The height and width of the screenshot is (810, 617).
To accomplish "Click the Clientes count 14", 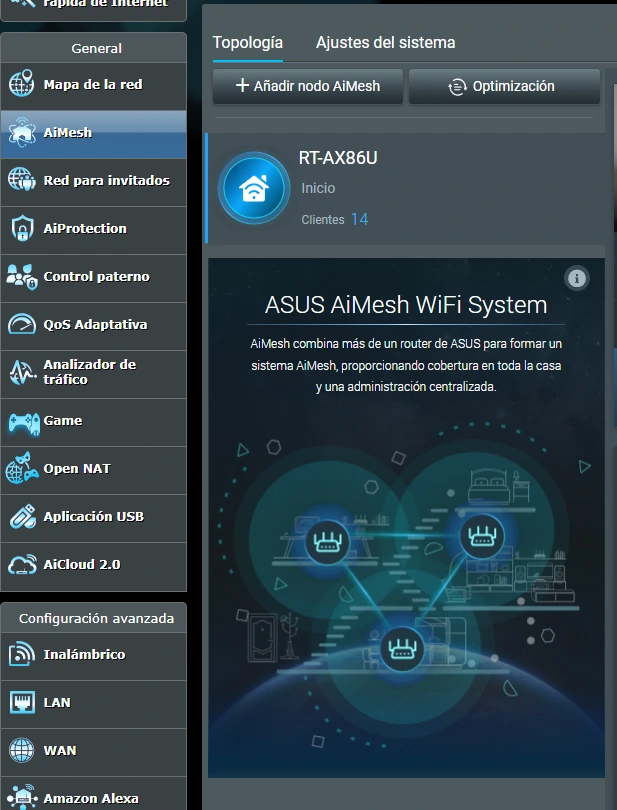I will (360, 219).
